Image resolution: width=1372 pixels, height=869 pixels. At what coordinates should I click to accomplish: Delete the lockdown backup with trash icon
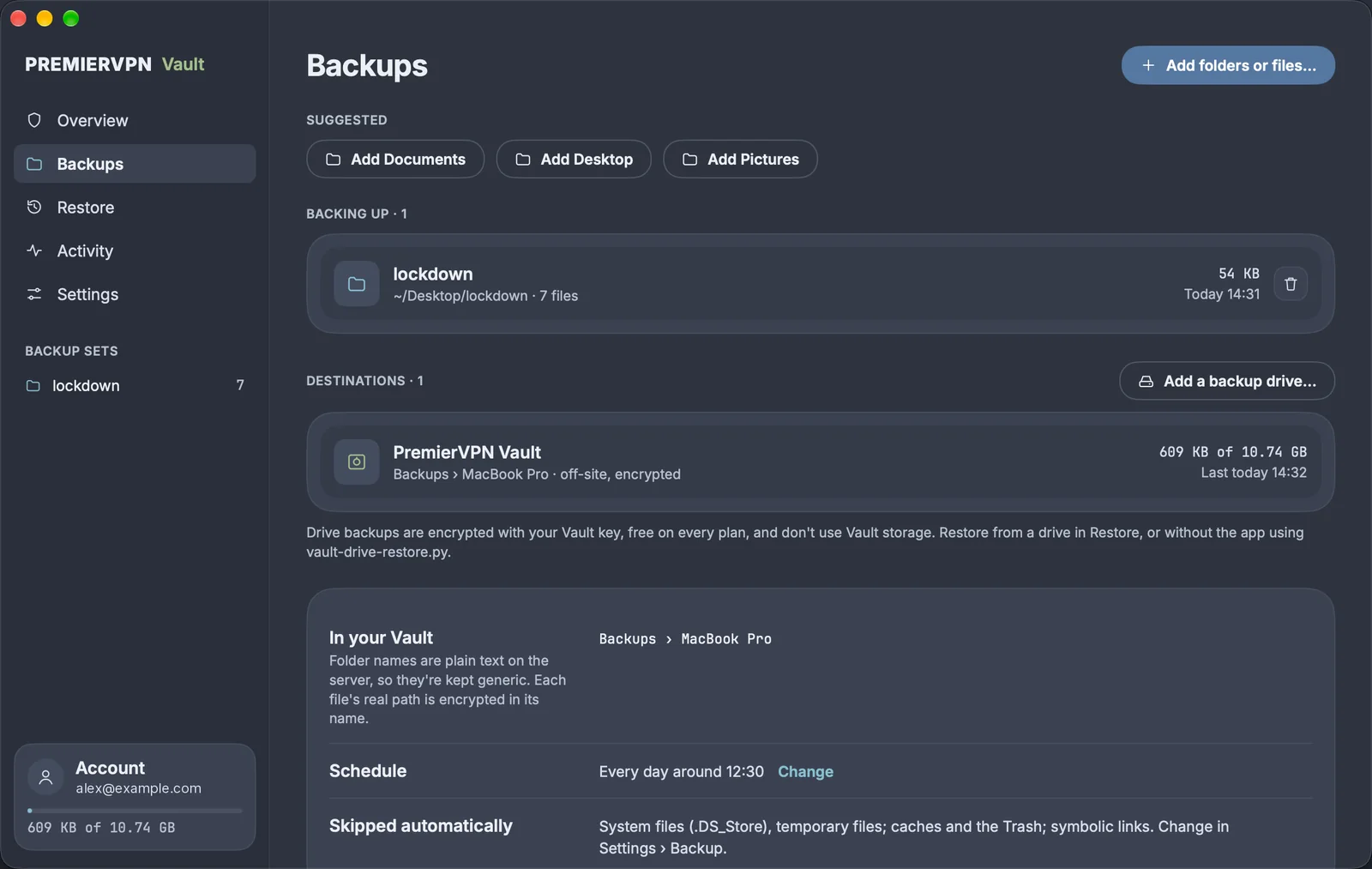pyautogui.click(x=1291, y=284)
